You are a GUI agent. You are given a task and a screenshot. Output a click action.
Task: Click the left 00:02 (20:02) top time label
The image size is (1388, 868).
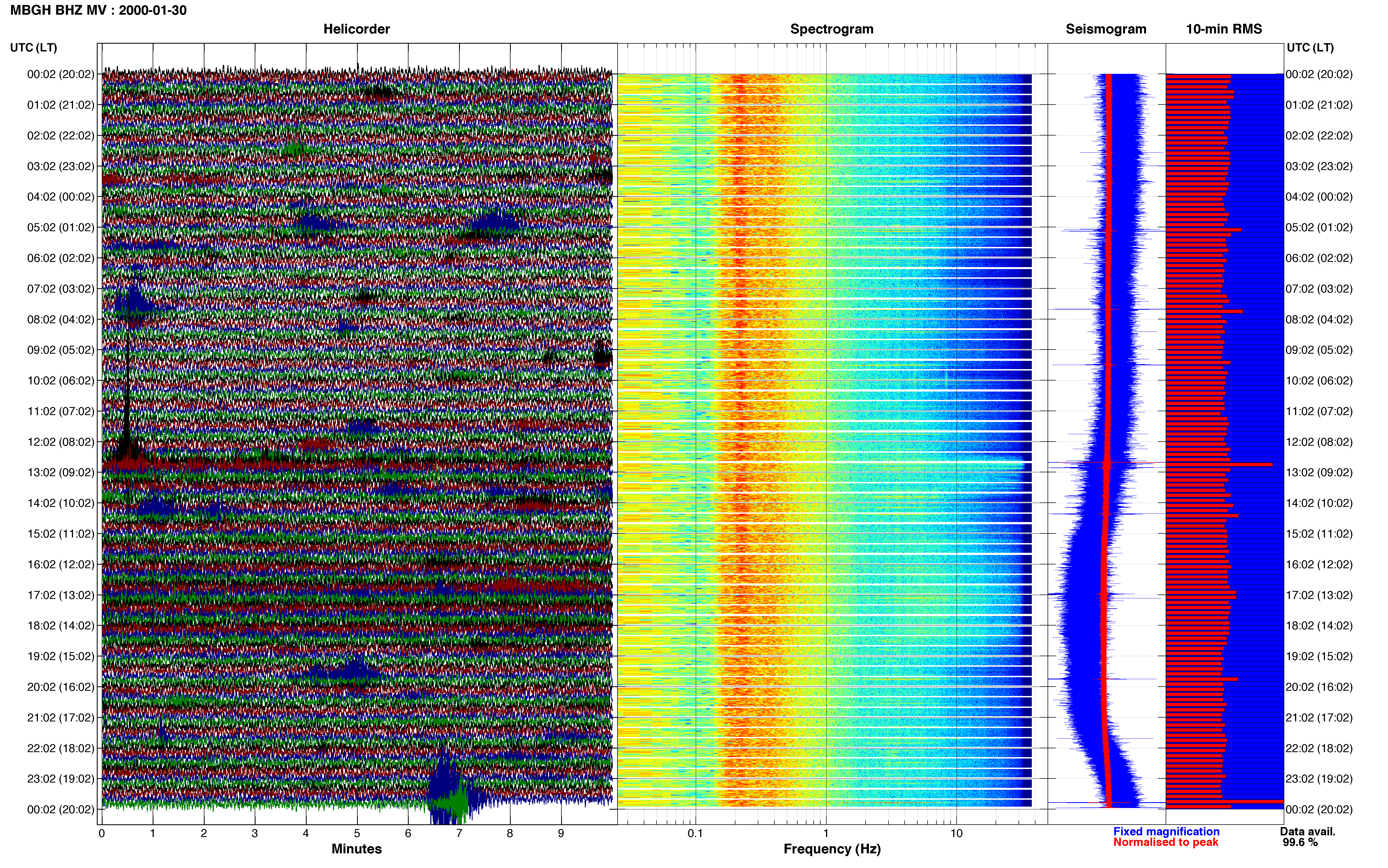[60, 74]
